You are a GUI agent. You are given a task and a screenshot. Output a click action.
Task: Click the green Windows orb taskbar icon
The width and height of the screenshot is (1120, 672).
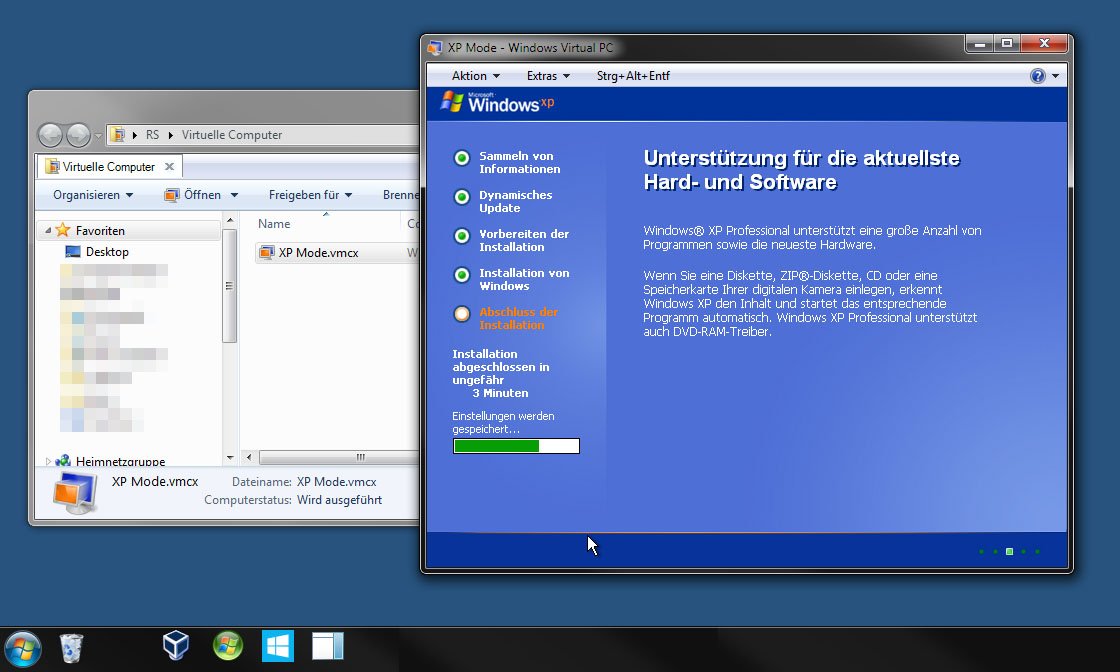[x=228, y=646]
